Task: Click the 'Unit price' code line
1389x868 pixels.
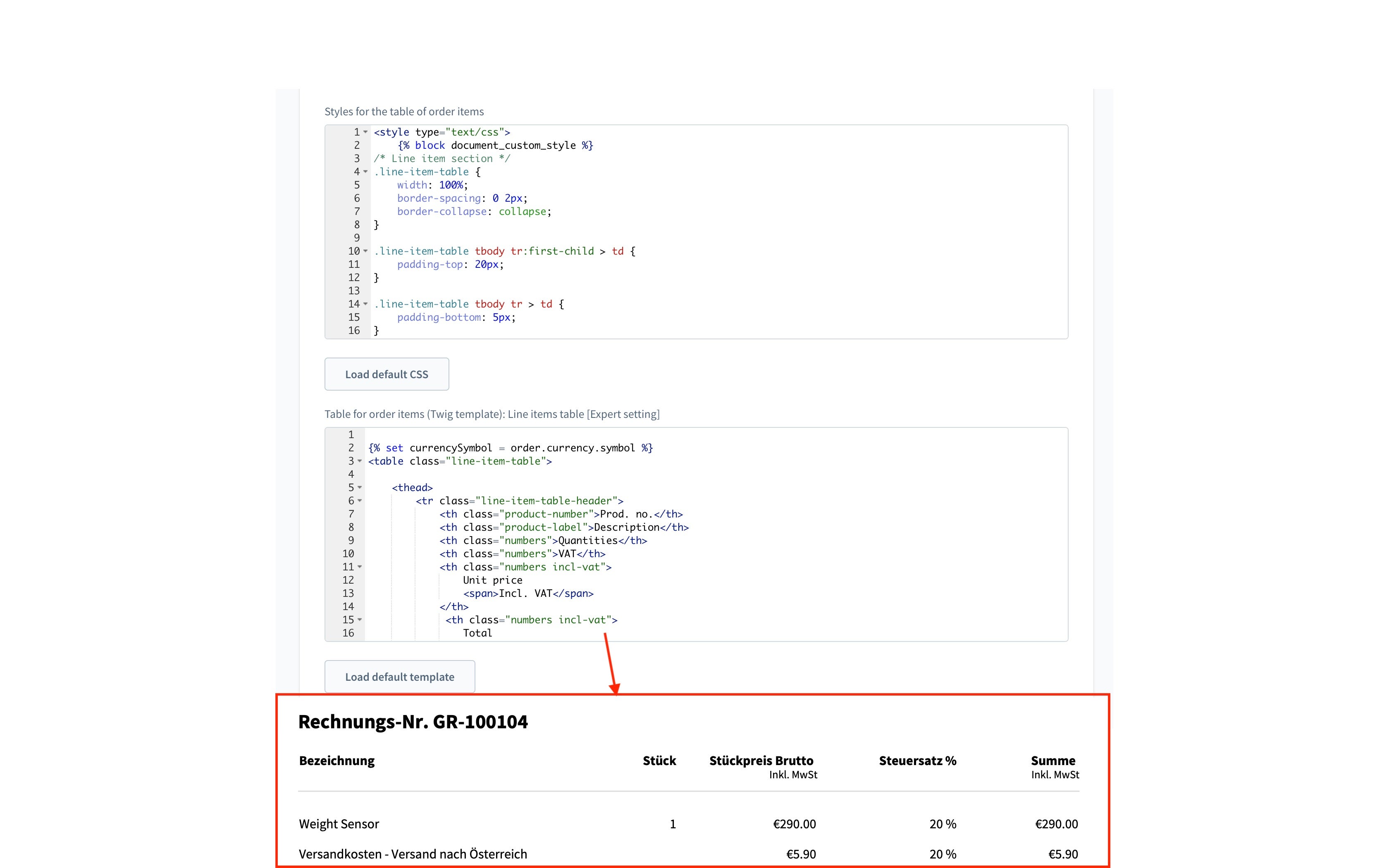Action: tap(492, 580)
